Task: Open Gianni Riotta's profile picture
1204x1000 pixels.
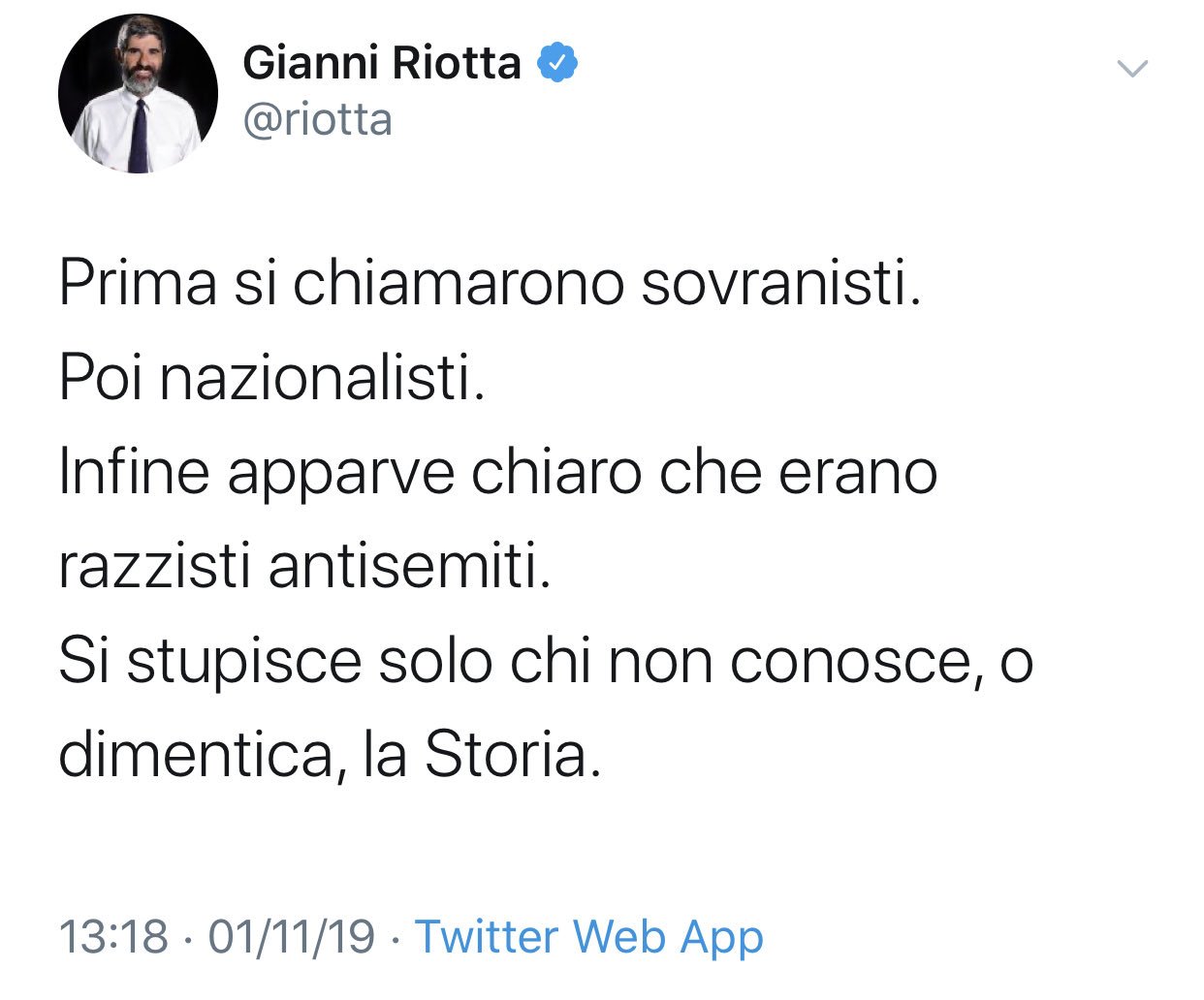Action: 138,93
